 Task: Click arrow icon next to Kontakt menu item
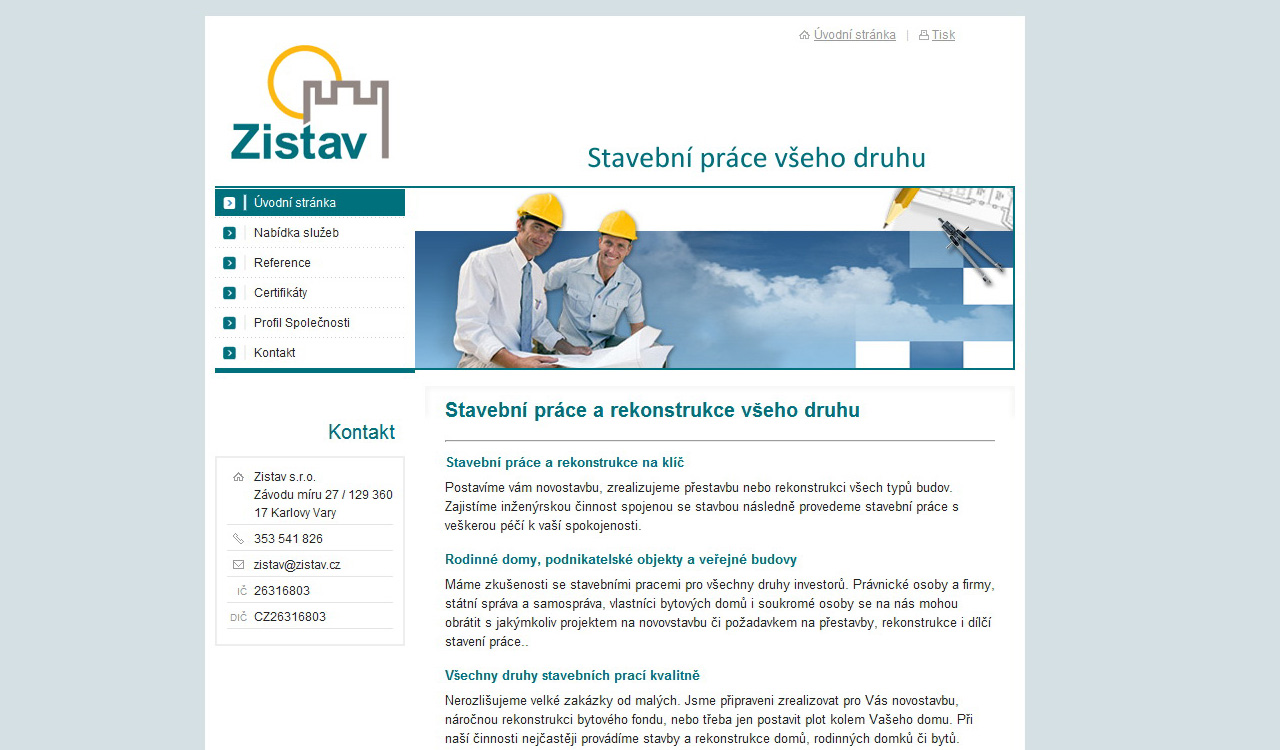(x=229, y=353)
